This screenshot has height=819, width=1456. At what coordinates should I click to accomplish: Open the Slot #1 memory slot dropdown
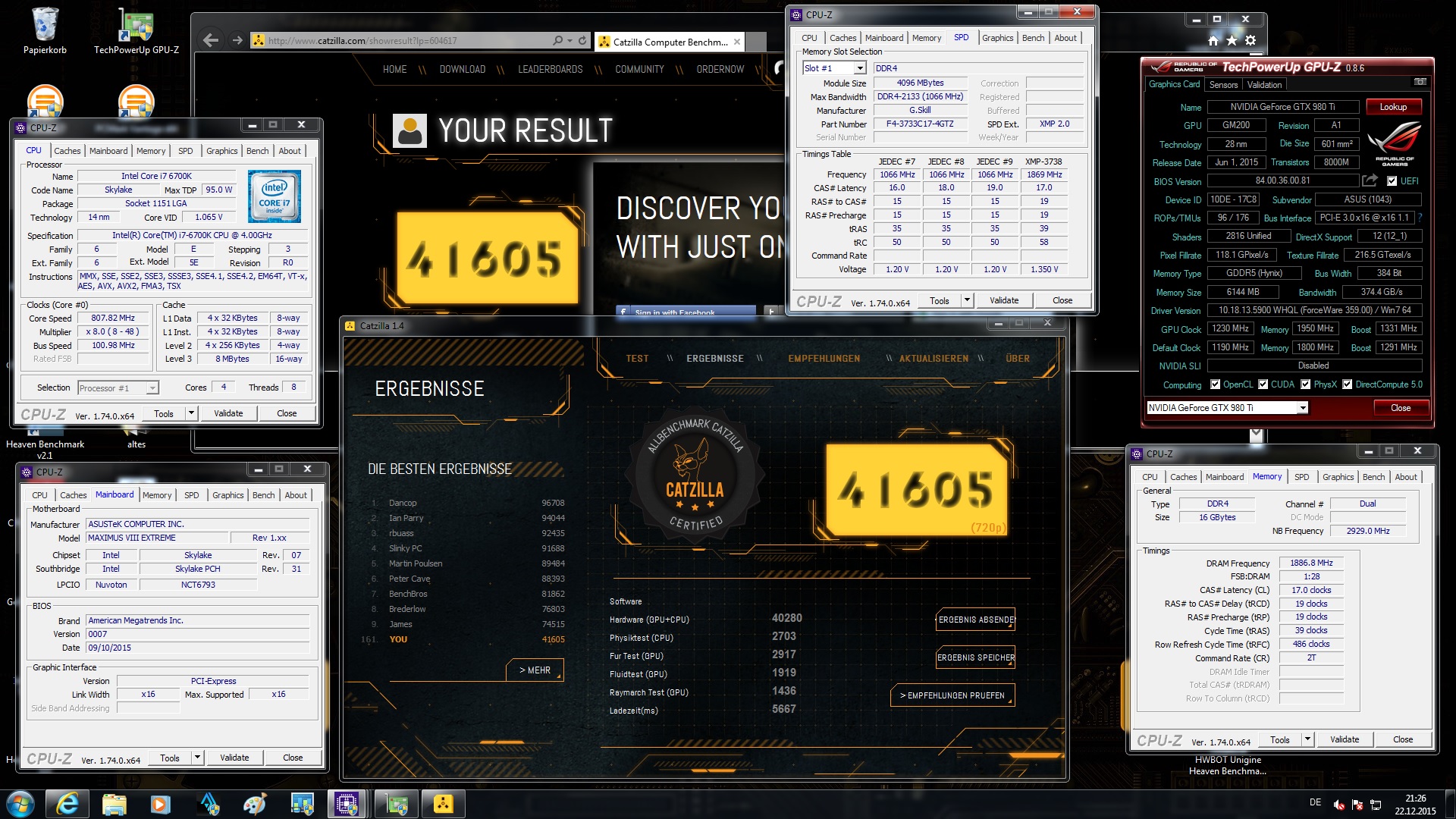860,68
